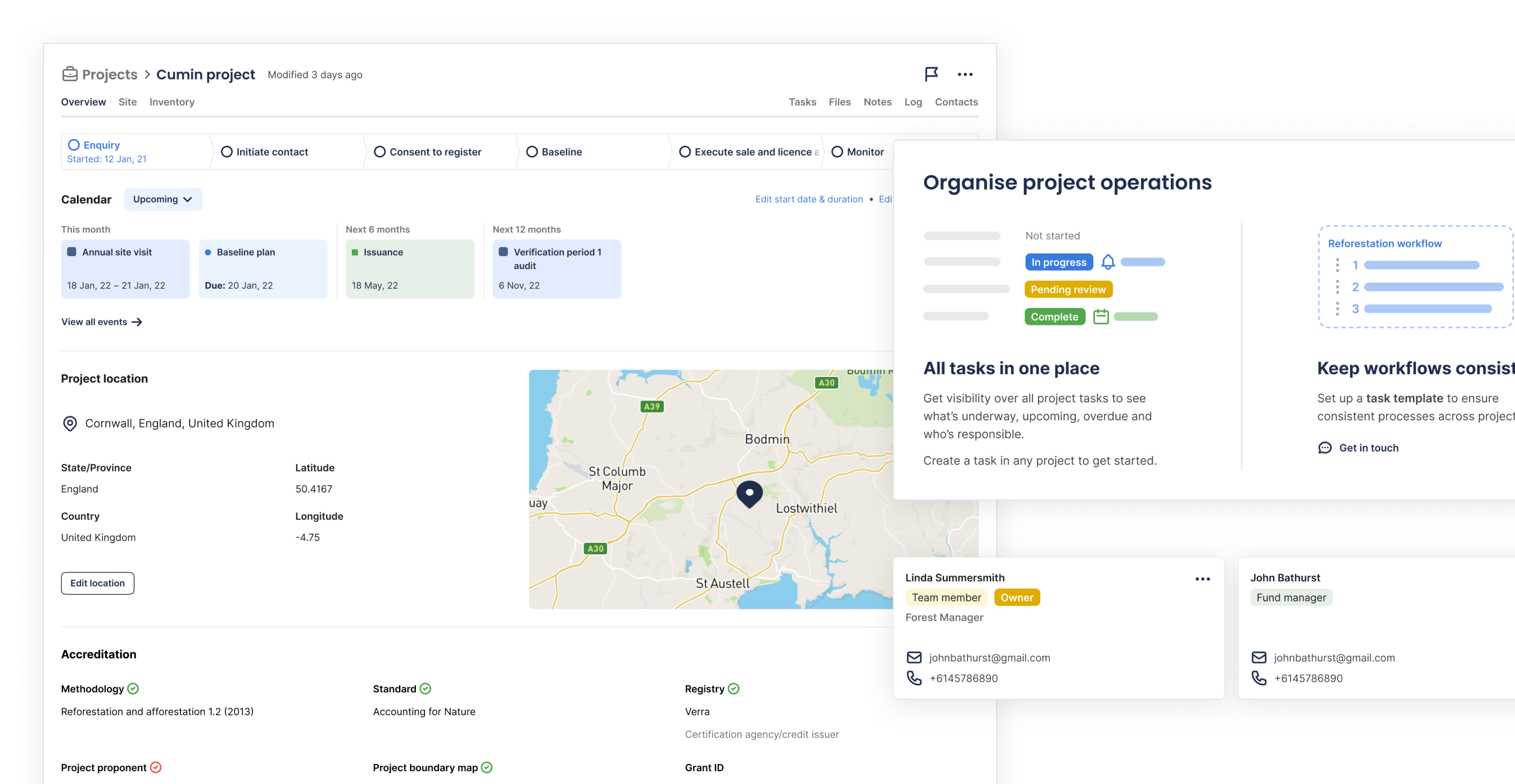Open the ellipsis overflow menu in the header
Screen dimensions: 1515x784
(965, 74)
